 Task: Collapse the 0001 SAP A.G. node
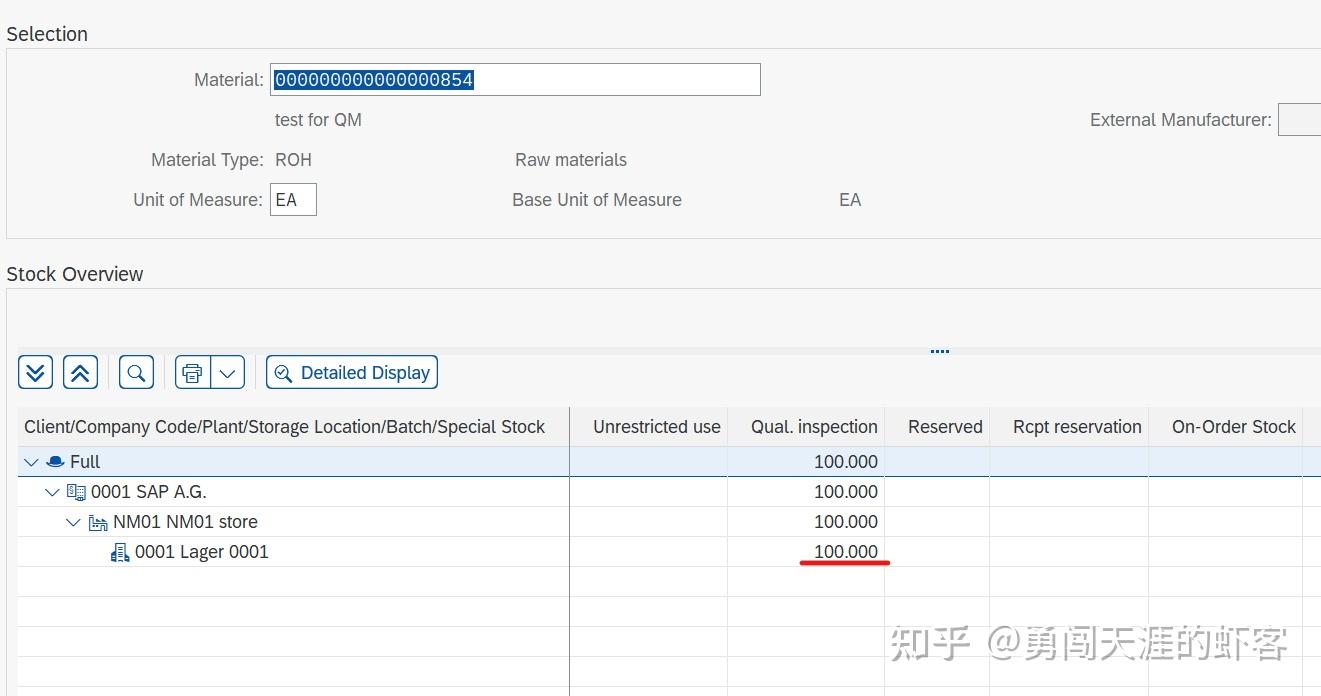pos(51,491)
